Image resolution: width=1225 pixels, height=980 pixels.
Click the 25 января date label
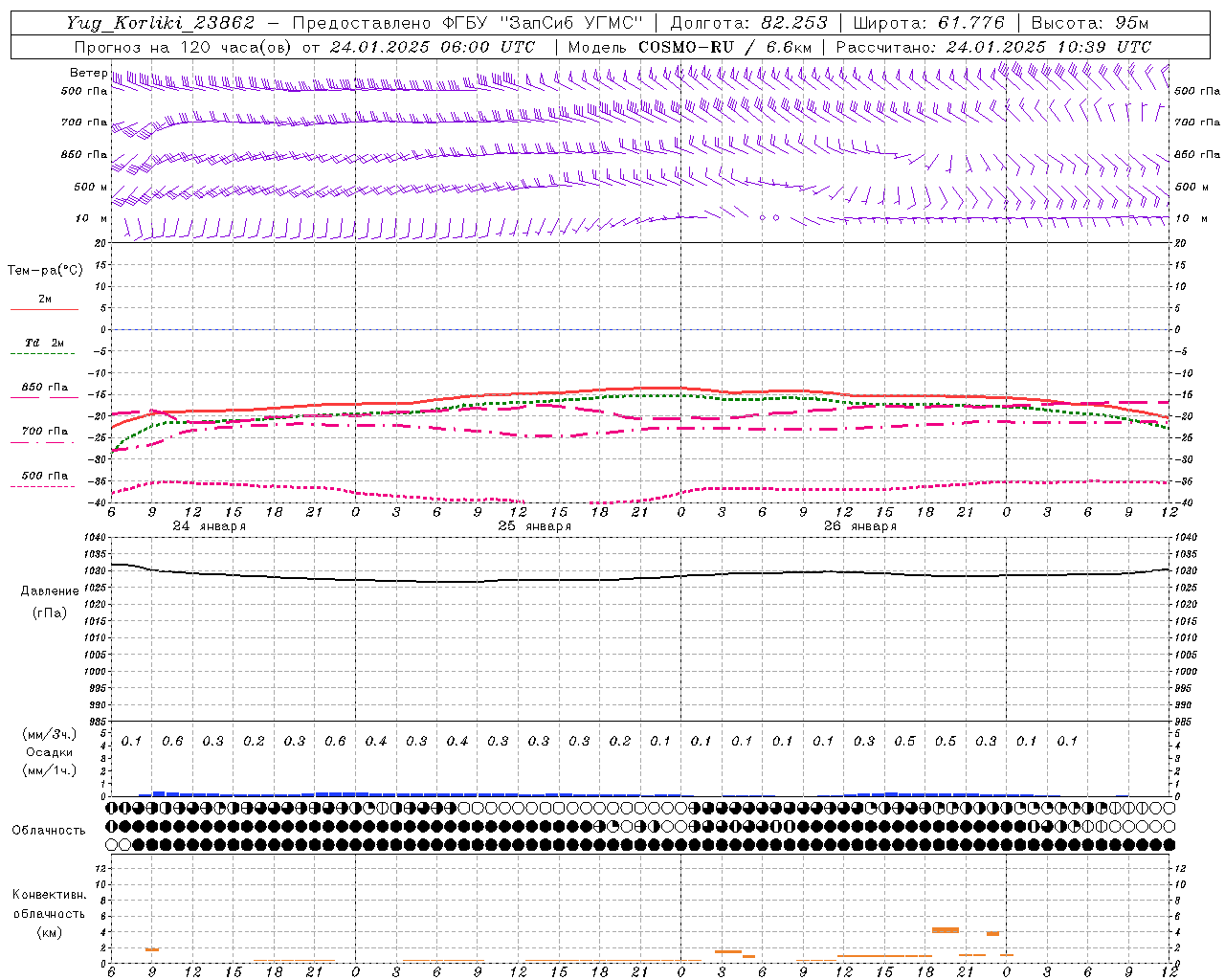pos(534,526)
